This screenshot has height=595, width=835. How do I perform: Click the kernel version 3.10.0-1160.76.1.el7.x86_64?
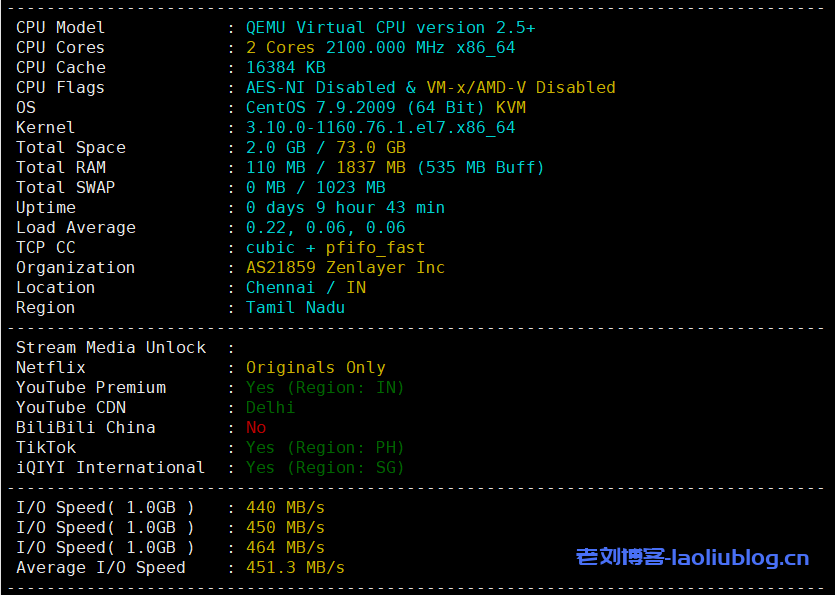[x=380, y=128]
